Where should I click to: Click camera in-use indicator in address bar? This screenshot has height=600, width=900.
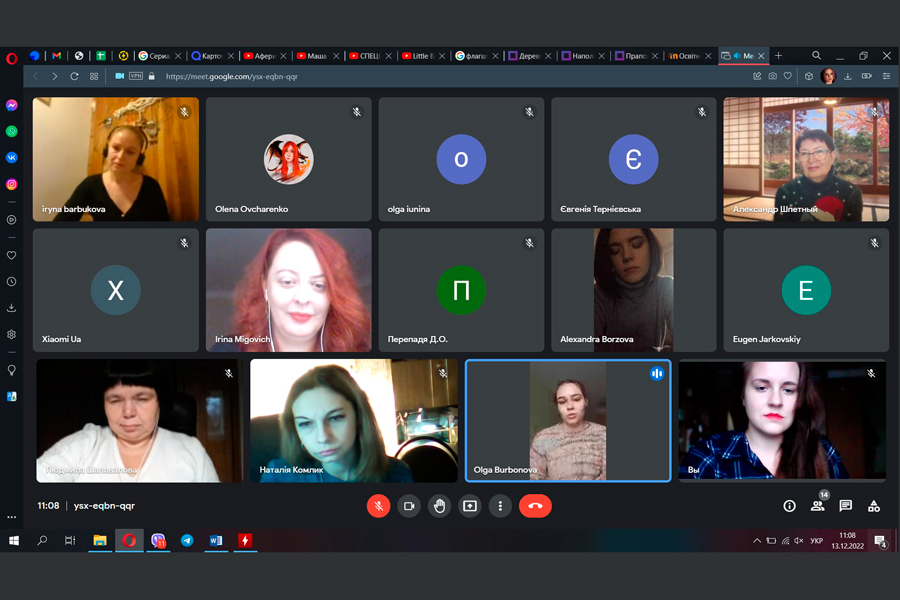point(119,76)
